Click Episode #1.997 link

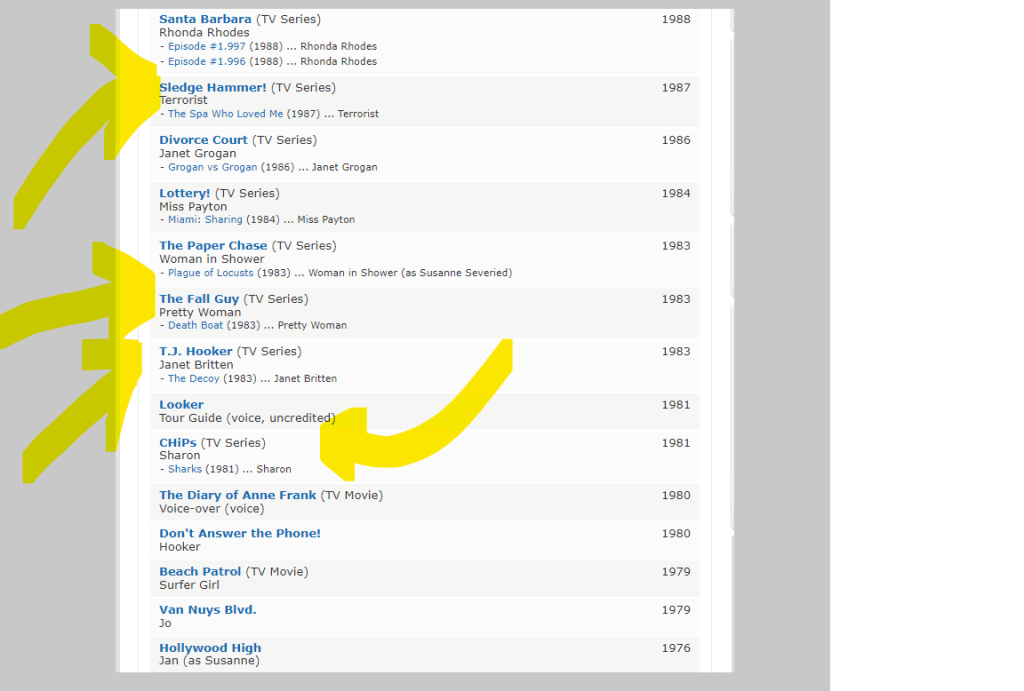(206, 47)
